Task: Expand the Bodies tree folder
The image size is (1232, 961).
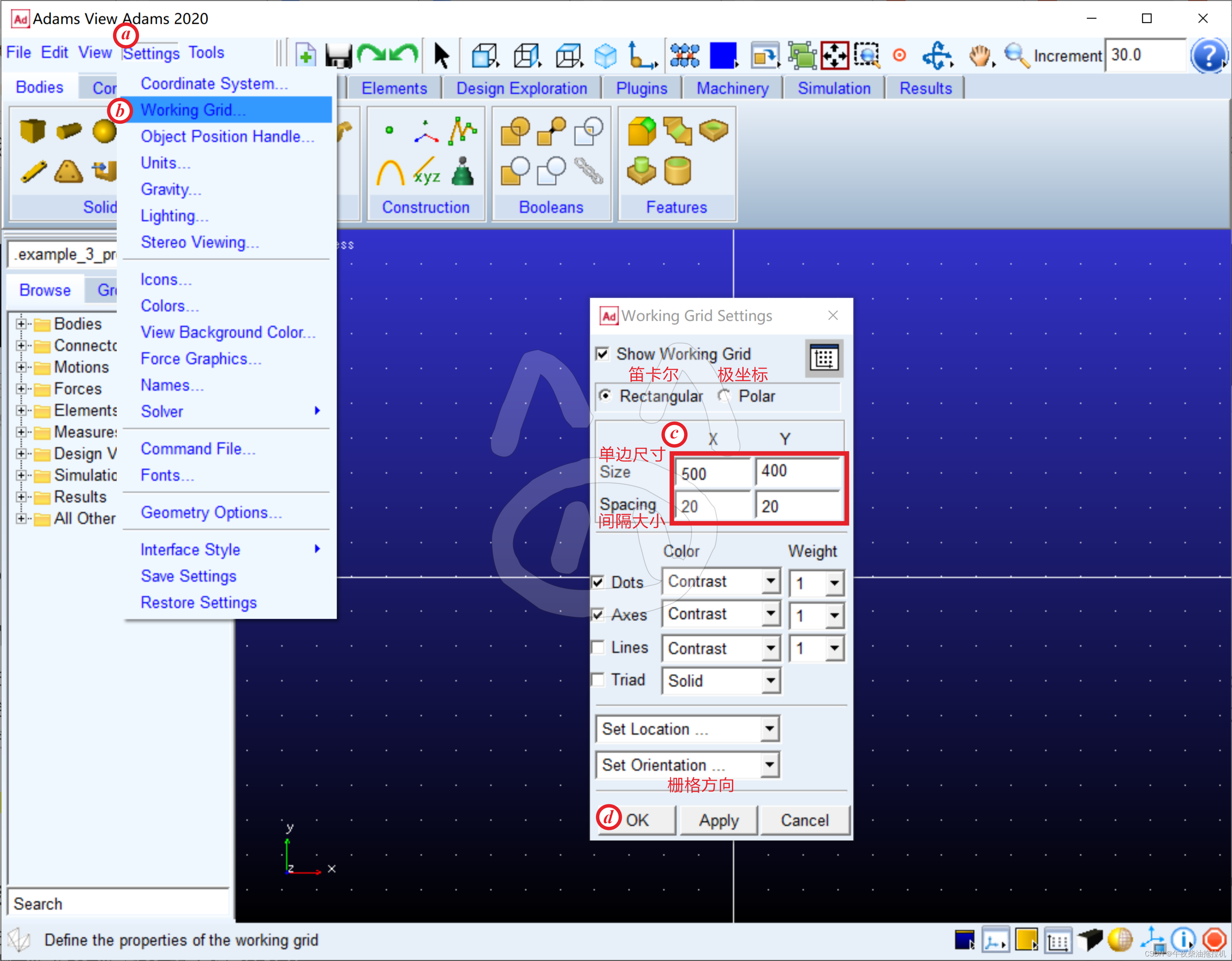Action: click(21, 324)
